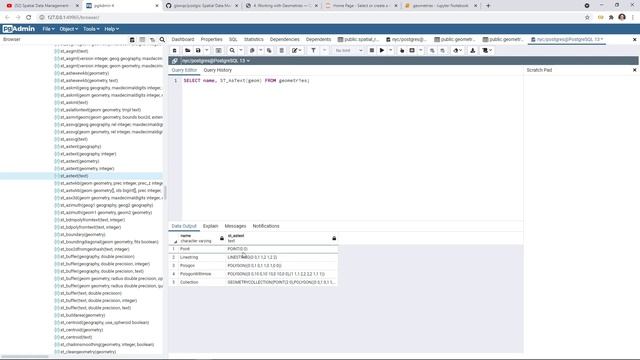This screenshot has height=360, width=640.
Task: Open the Chrome extensions puzzle icon
Action: [611, 18]
